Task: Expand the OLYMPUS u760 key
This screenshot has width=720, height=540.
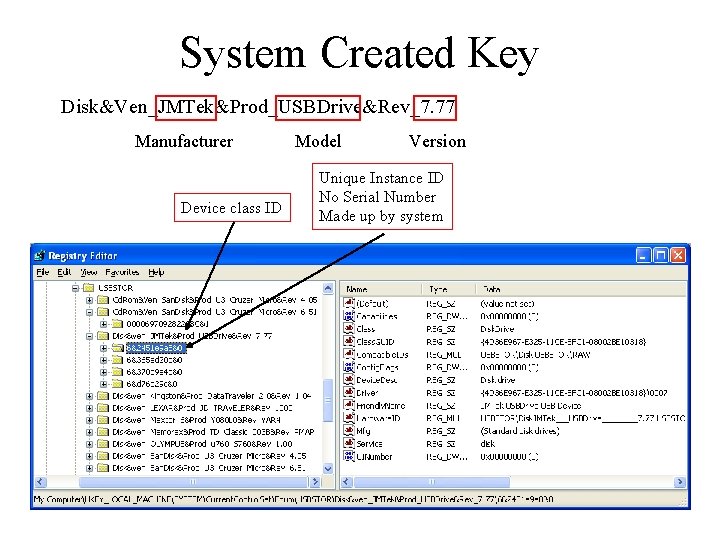Action: [x=90, y=444]
